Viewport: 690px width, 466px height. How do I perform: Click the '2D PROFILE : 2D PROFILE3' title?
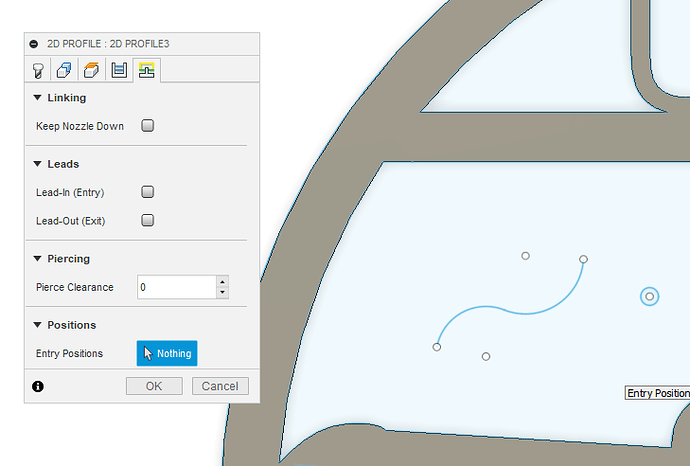point(108,44)
